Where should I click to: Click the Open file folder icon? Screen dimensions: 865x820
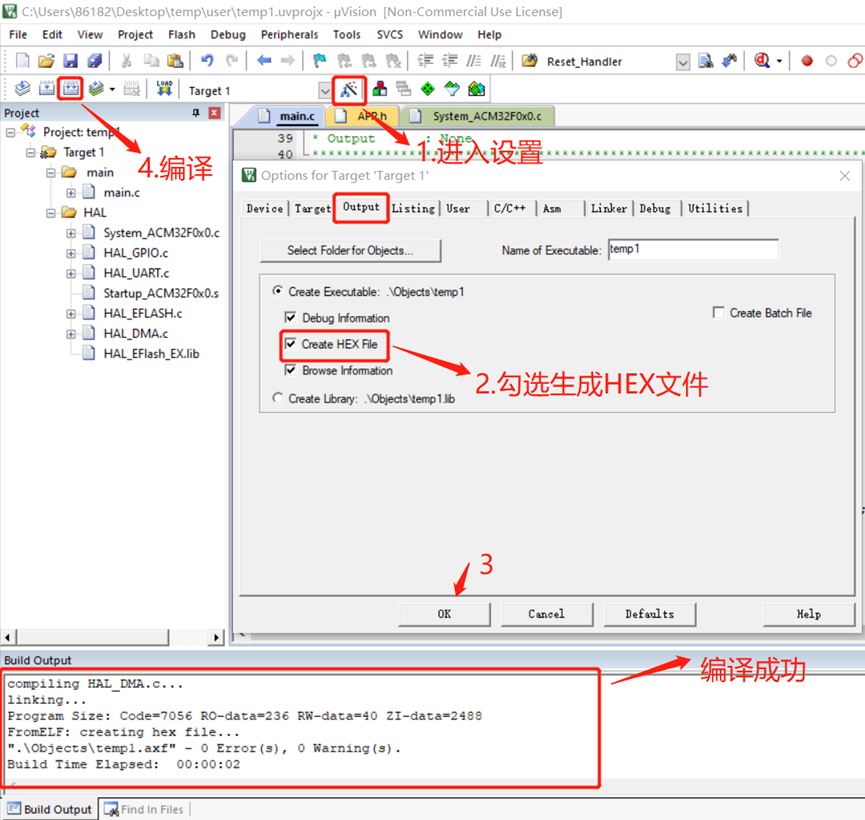[x=47, y=61]
